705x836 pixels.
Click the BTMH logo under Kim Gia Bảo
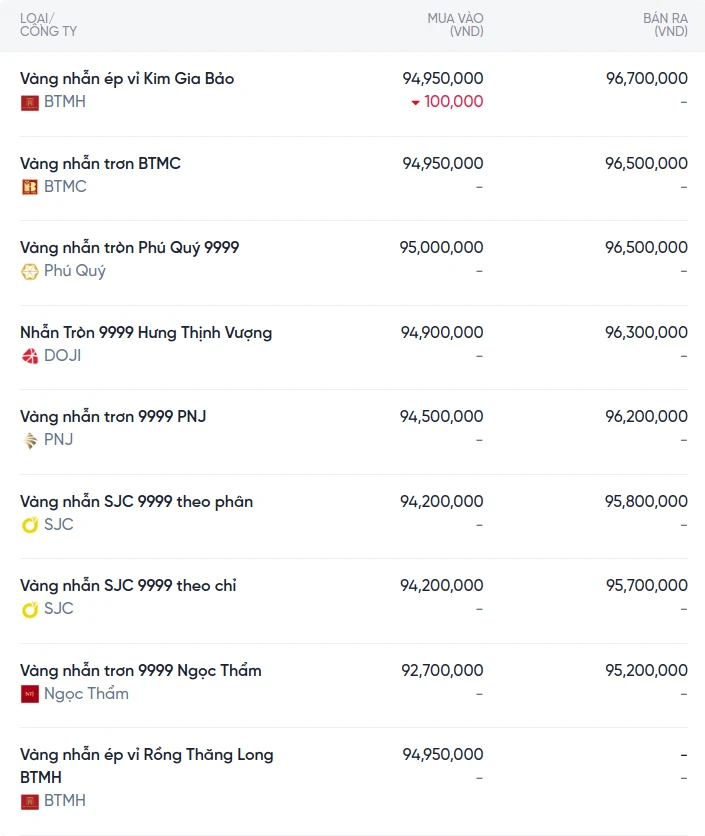[x=30, y=102]
